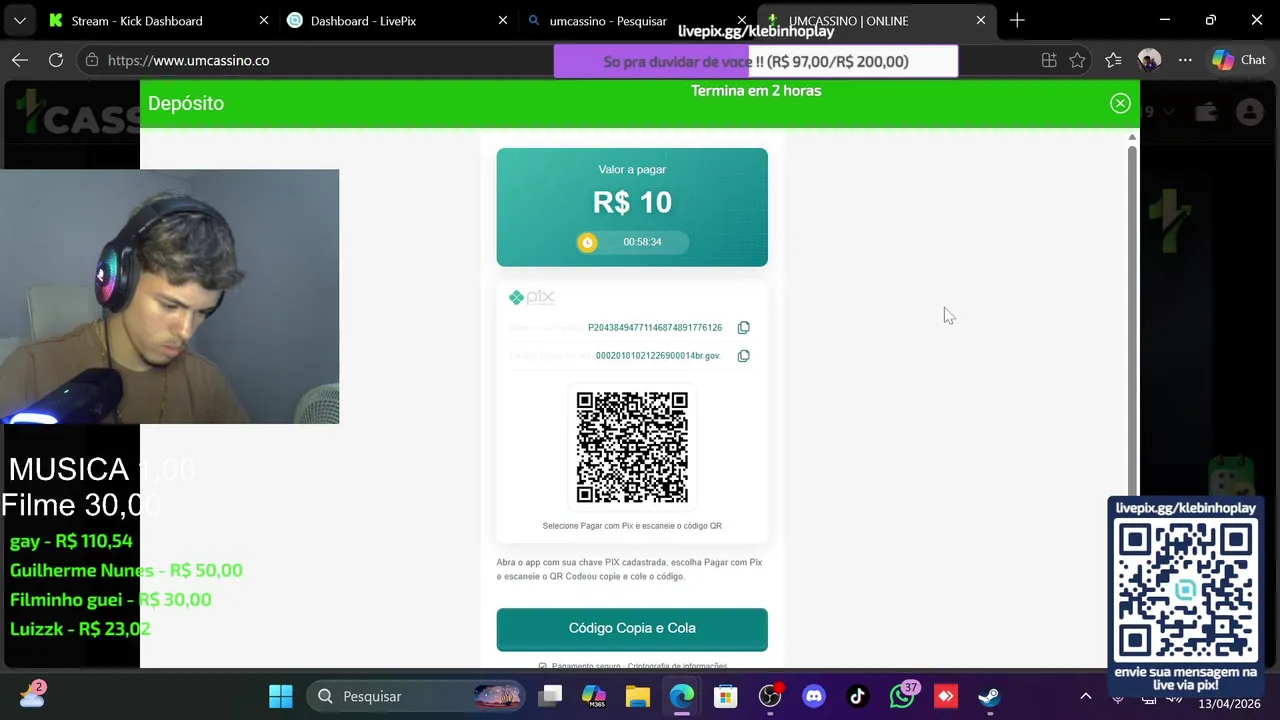Open Steam from taskbar

pos(990,696)
